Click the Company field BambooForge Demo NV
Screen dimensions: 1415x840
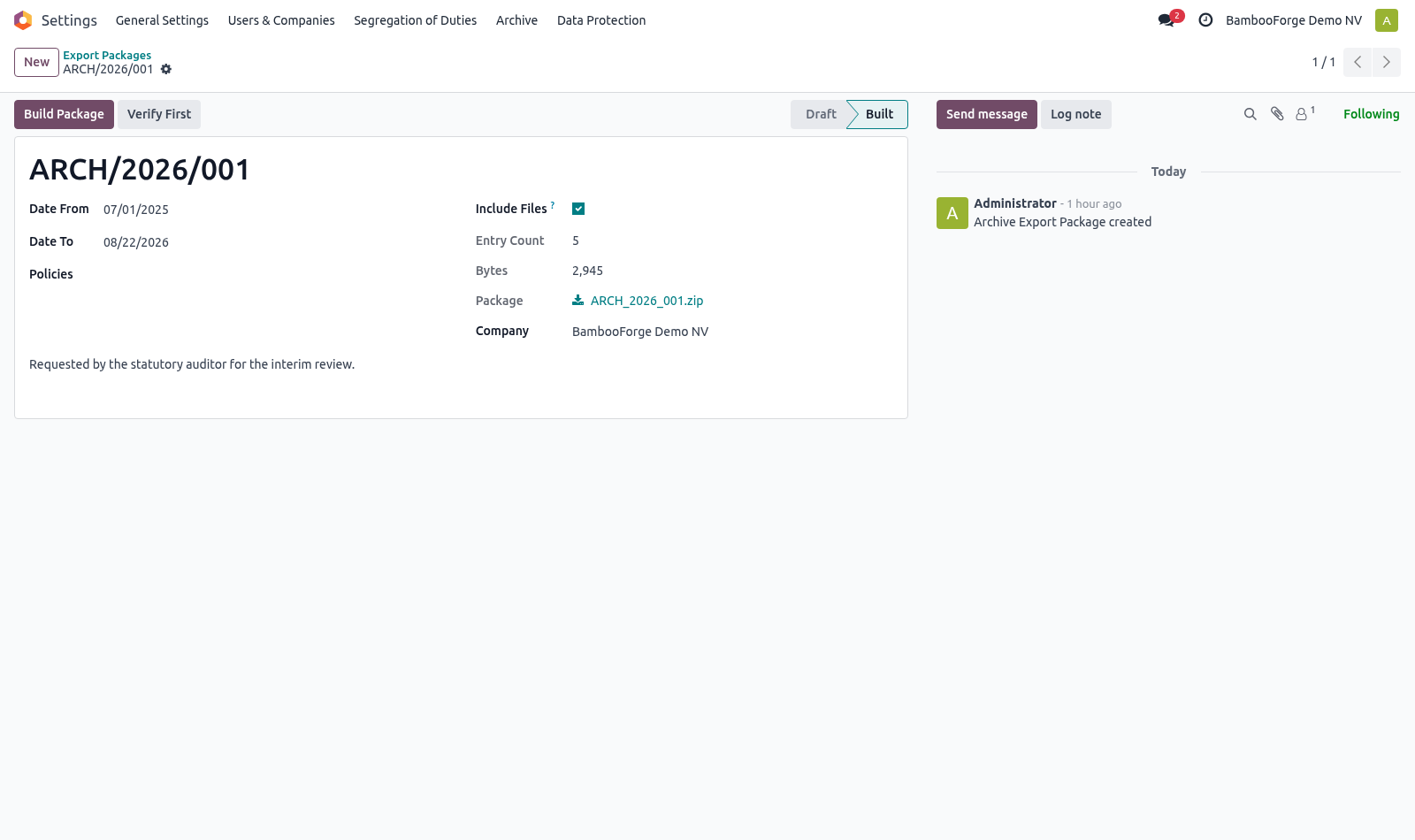(640, 332)
